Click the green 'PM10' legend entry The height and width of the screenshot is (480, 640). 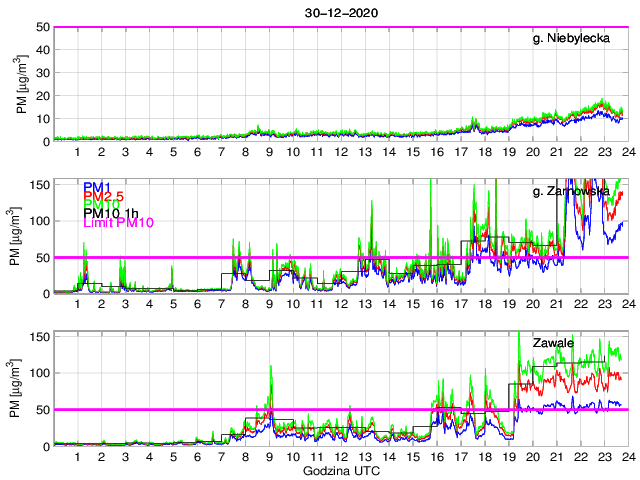102,204
